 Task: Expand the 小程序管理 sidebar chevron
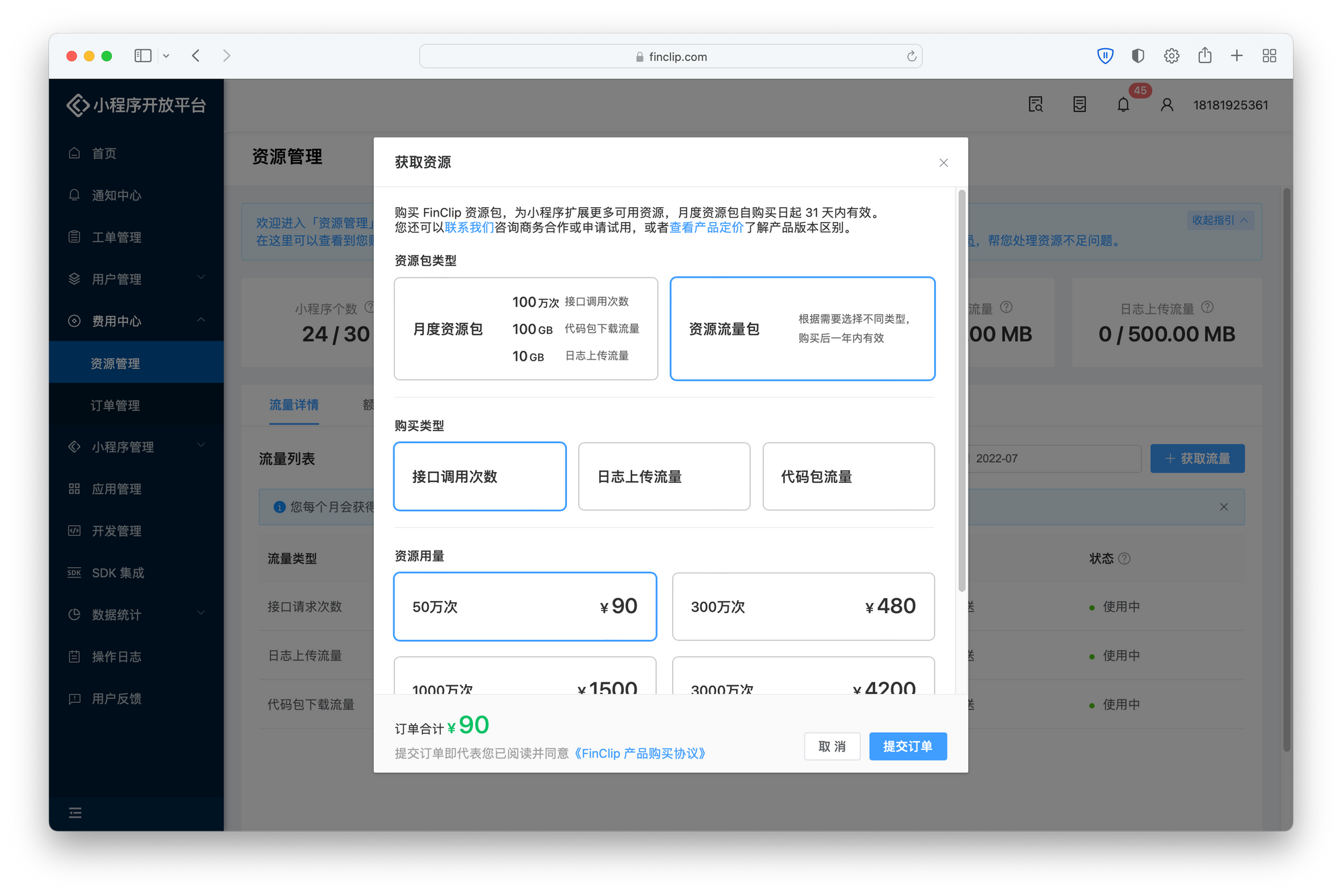tap(201, 445)
